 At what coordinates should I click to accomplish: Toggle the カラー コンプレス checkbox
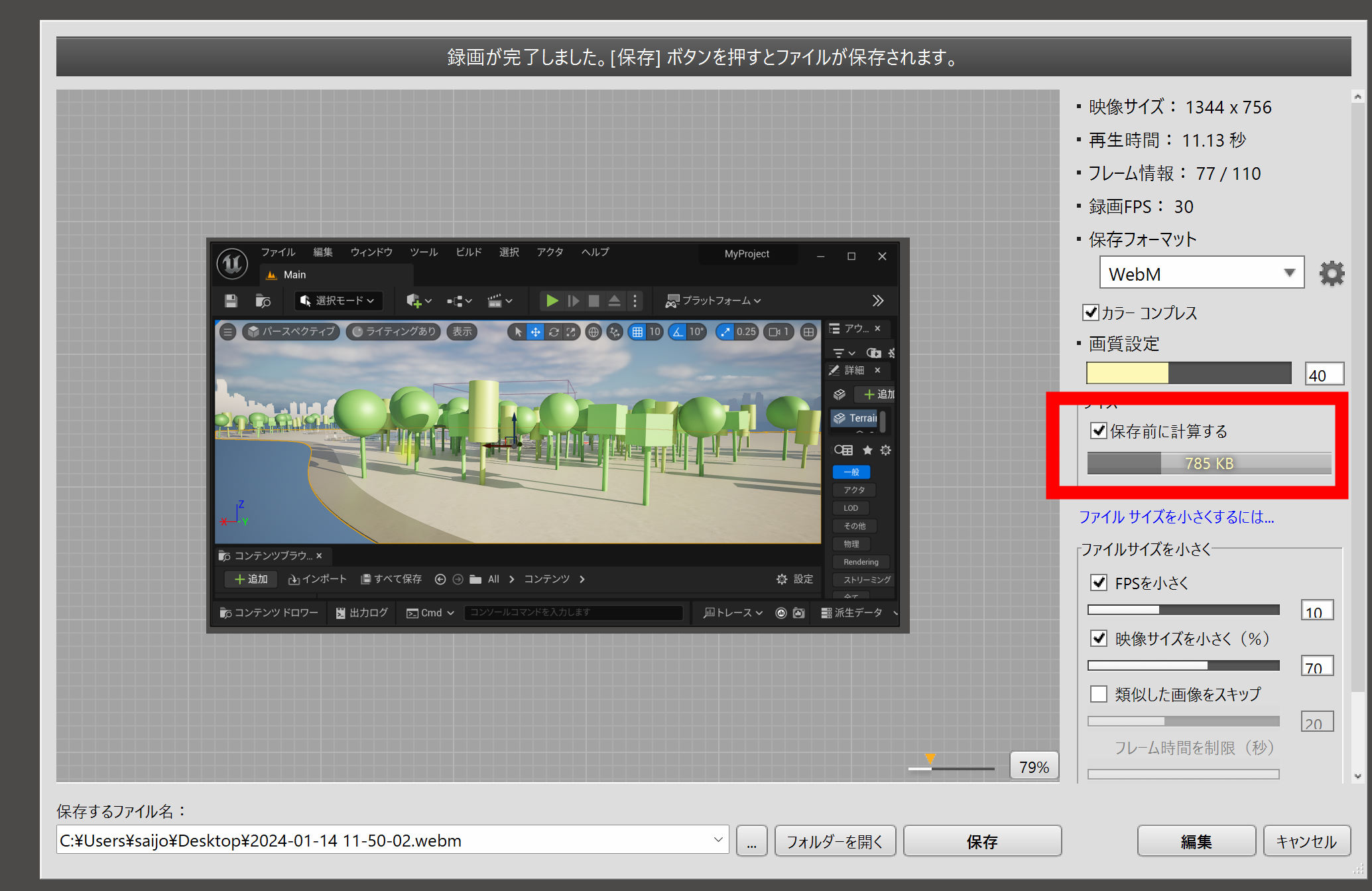pyautogui.click(x=1091, y=312)
